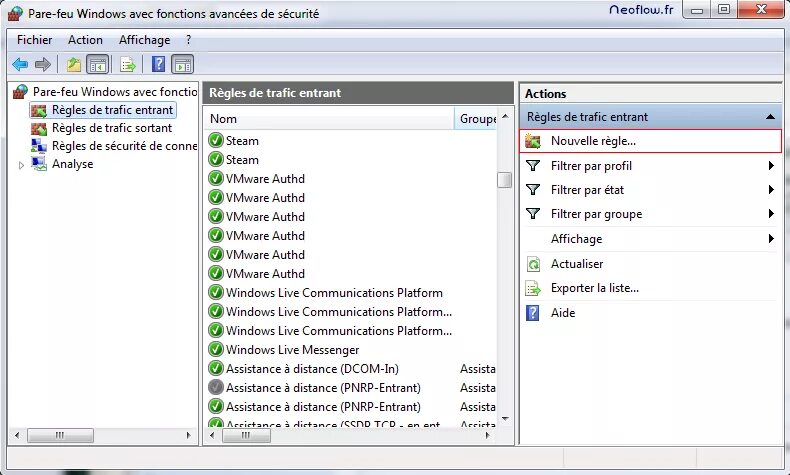This screenshot has height=475, width=790.
Task: Click the Up one level folder icon
Action: (74, 64)
